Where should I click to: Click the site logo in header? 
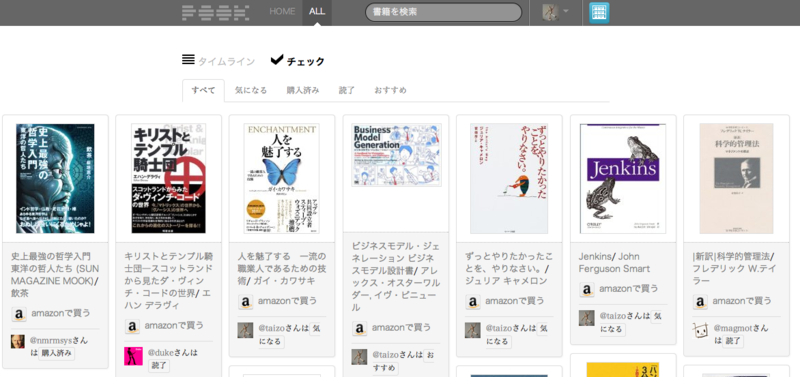[215, 12]
